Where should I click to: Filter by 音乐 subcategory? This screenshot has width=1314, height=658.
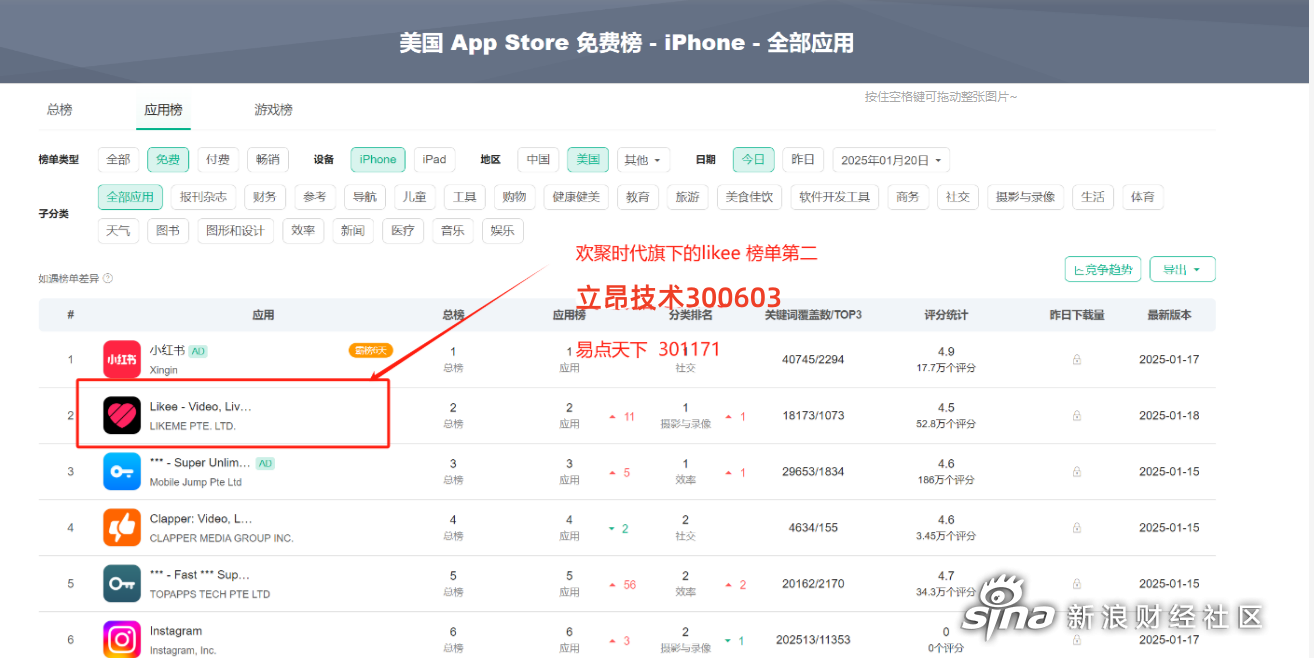[x=453, y=231]
